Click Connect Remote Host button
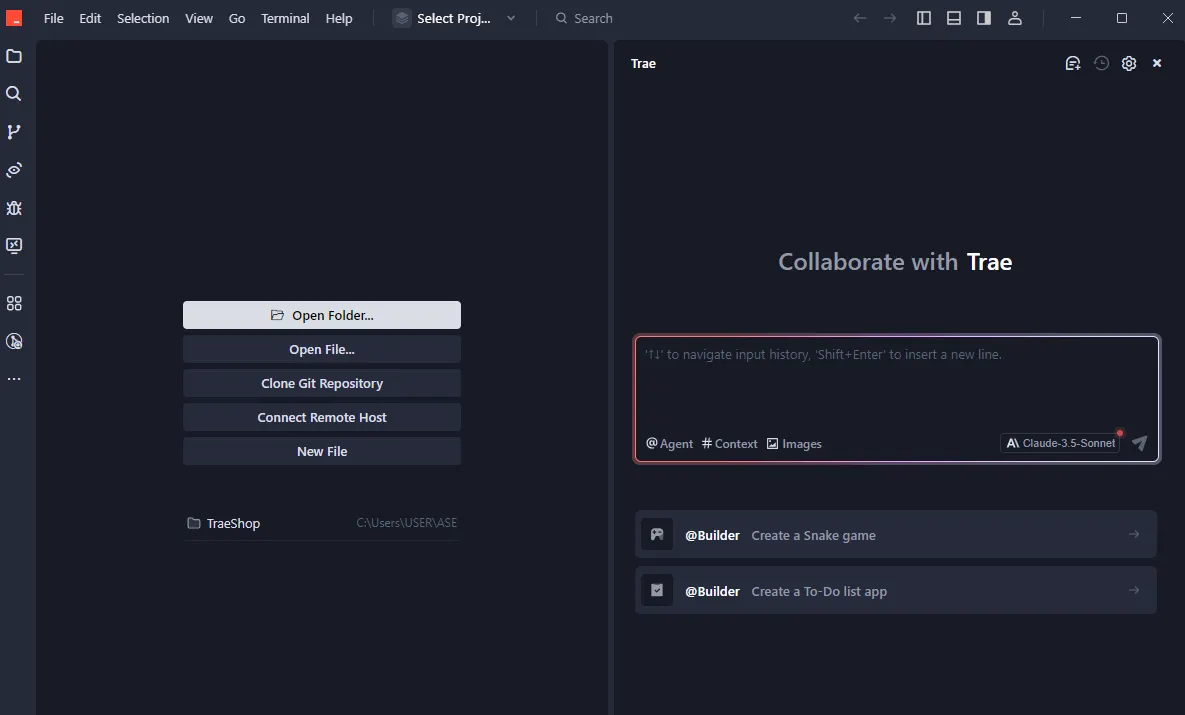The height and width of the screenshot is (715, 1185). pyautogui.click(x=322, y=417)
